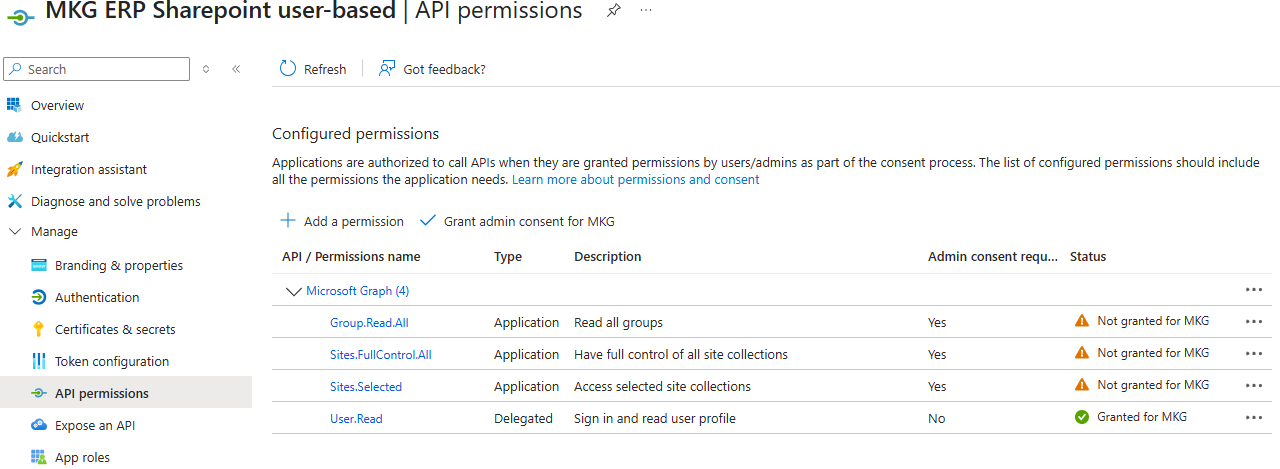Collapse the Microsoft Graph permissions group
Image resolution: width=1280 pixels, height=469 pixels.
[293, 291]
